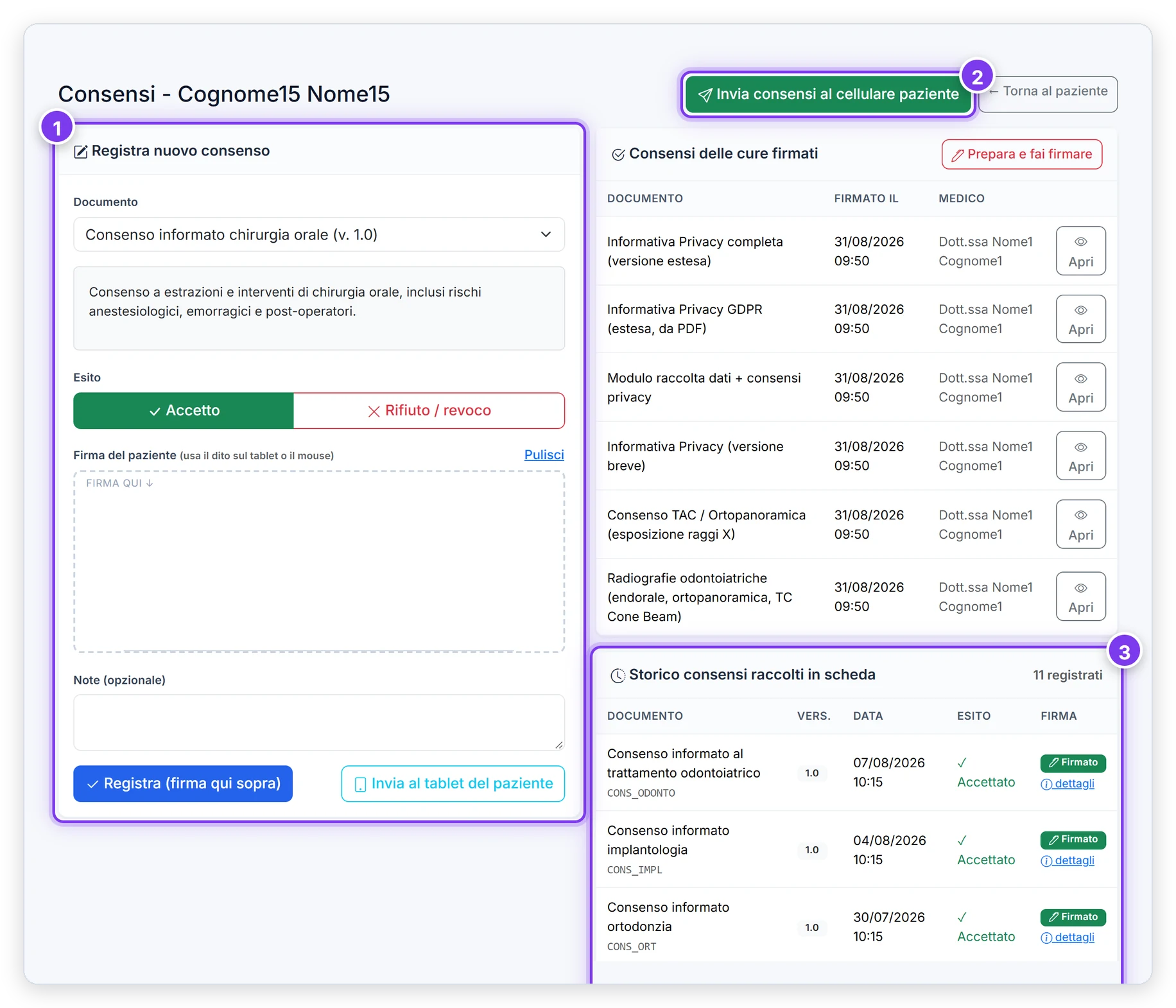Open Informativa Privacy GDPR via its Apri button

click(x=1080, y=318)
